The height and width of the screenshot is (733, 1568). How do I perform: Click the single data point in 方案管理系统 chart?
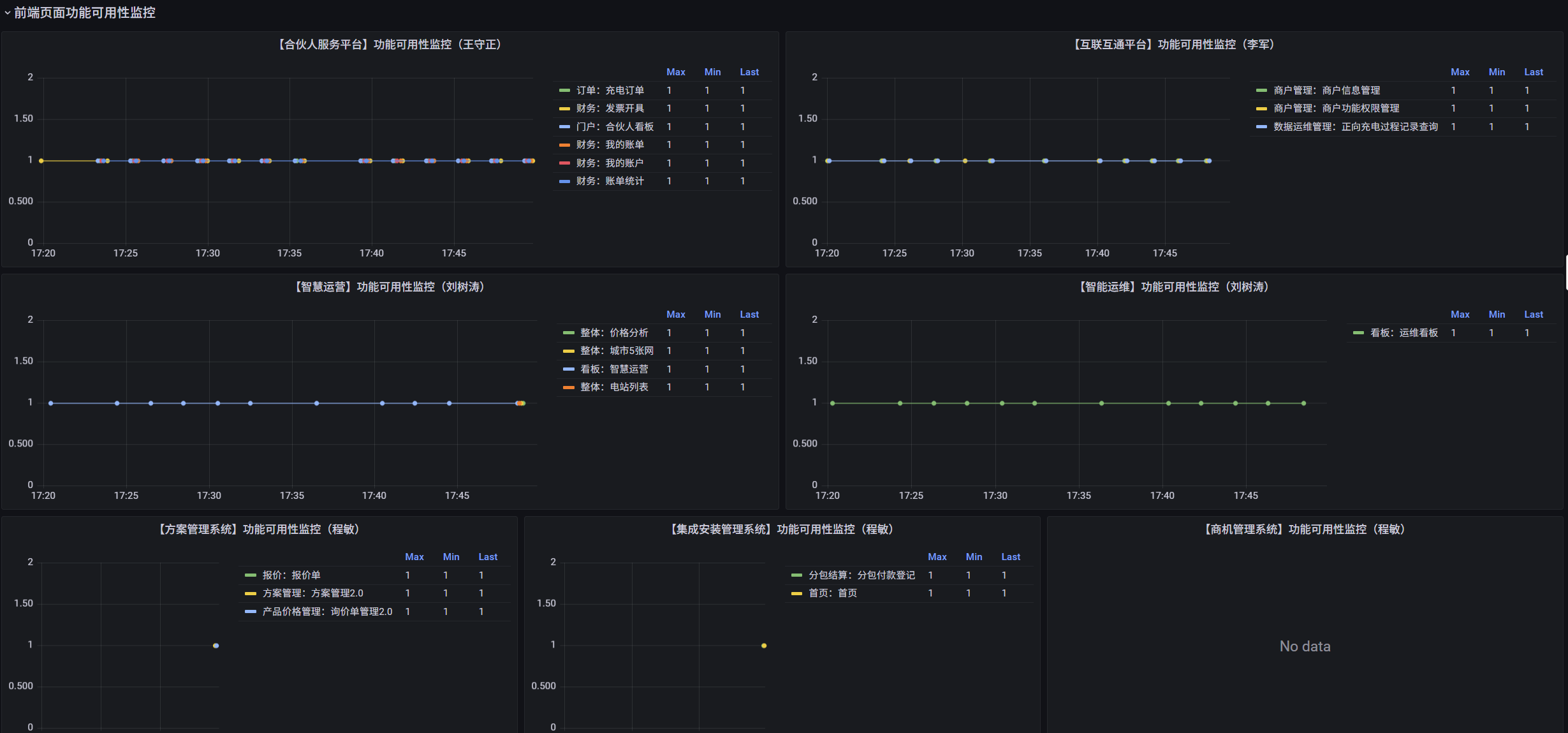tap(216, 646)
